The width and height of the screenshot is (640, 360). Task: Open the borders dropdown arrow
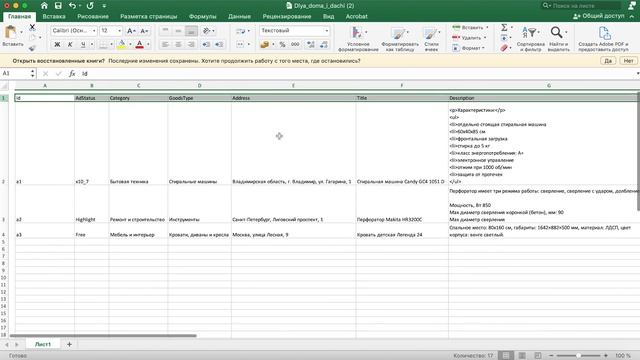point(111,44)
